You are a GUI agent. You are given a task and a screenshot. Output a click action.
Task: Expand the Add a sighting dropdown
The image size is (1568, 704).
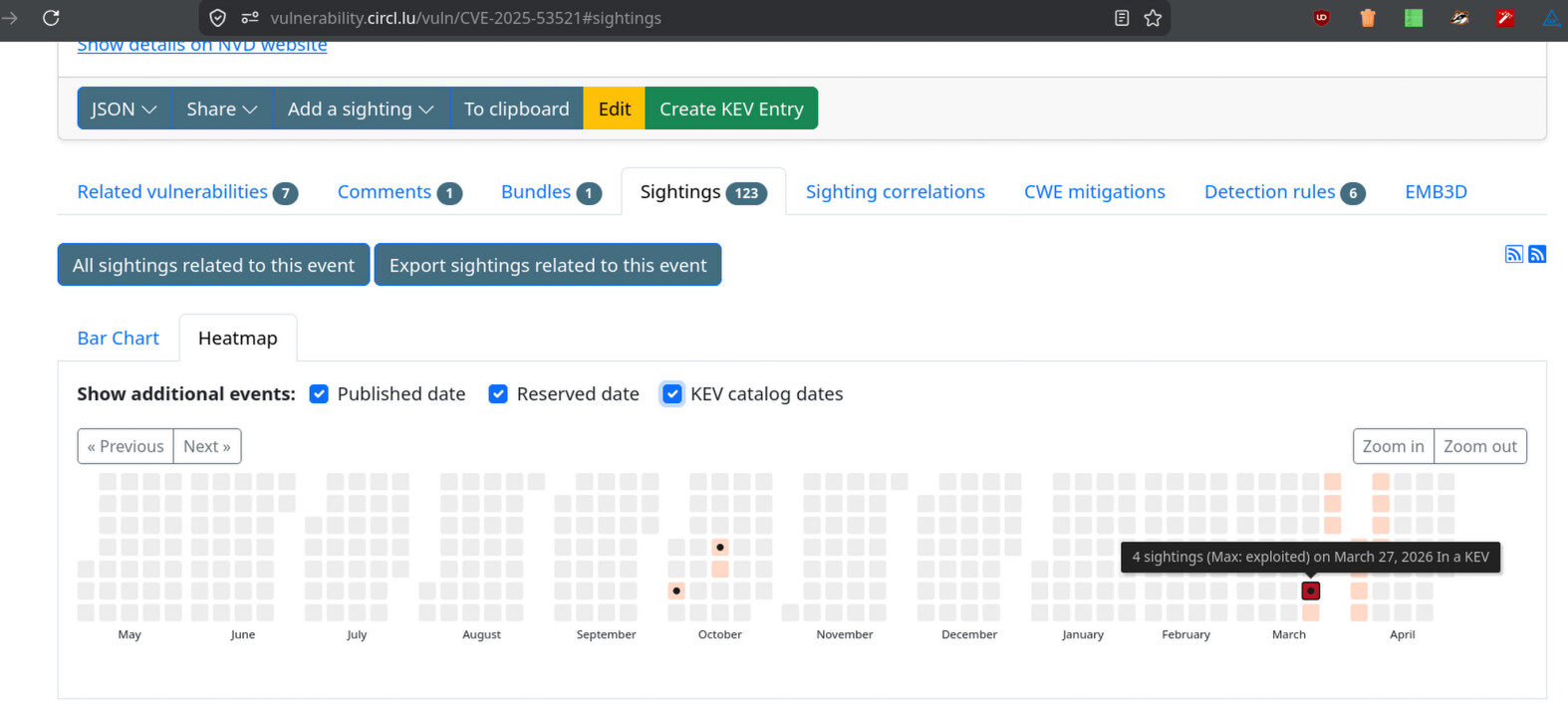(360, 109)
